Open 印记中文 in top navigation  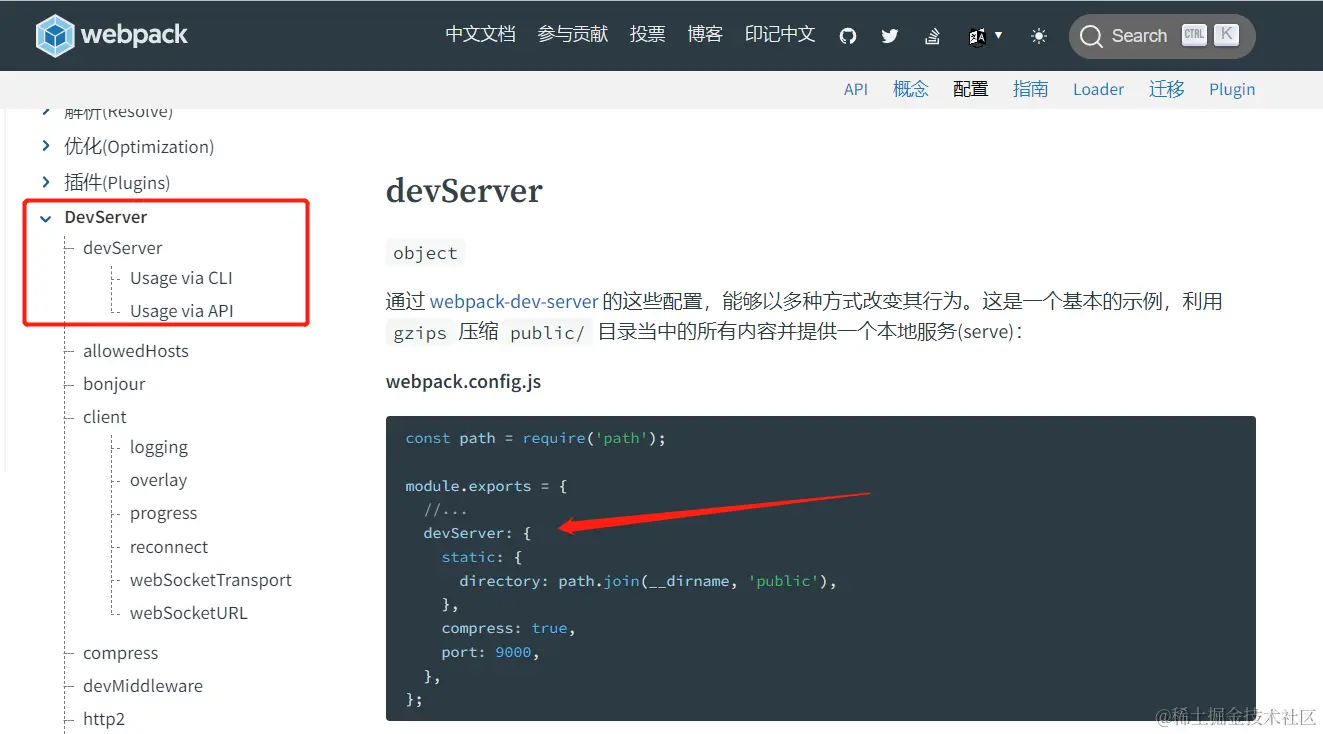[780, 35]
